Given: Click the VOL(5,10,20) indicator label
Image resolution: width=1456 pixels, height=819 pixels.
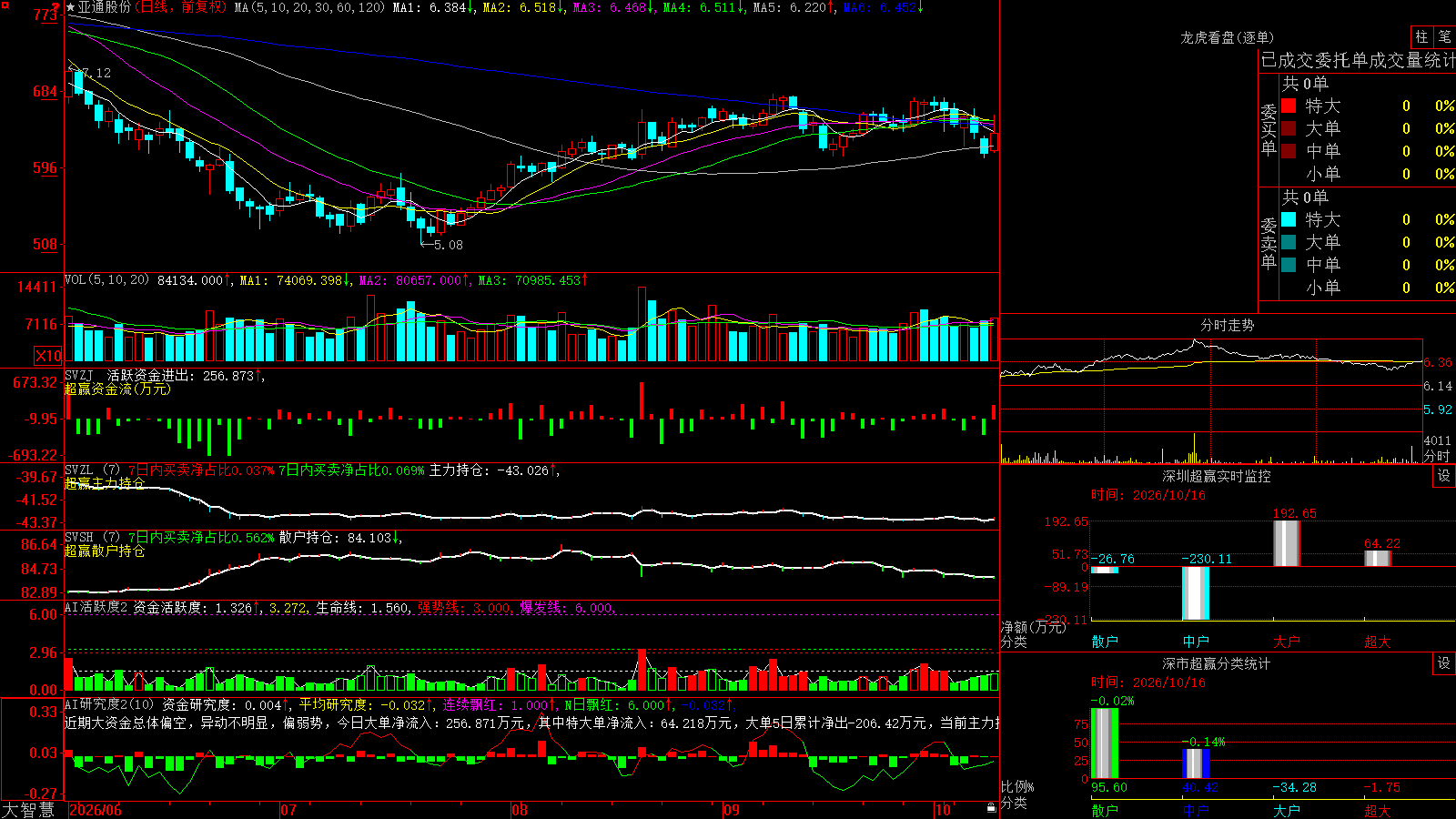Looking at the screenshot, I should click(x=106, y=280).
